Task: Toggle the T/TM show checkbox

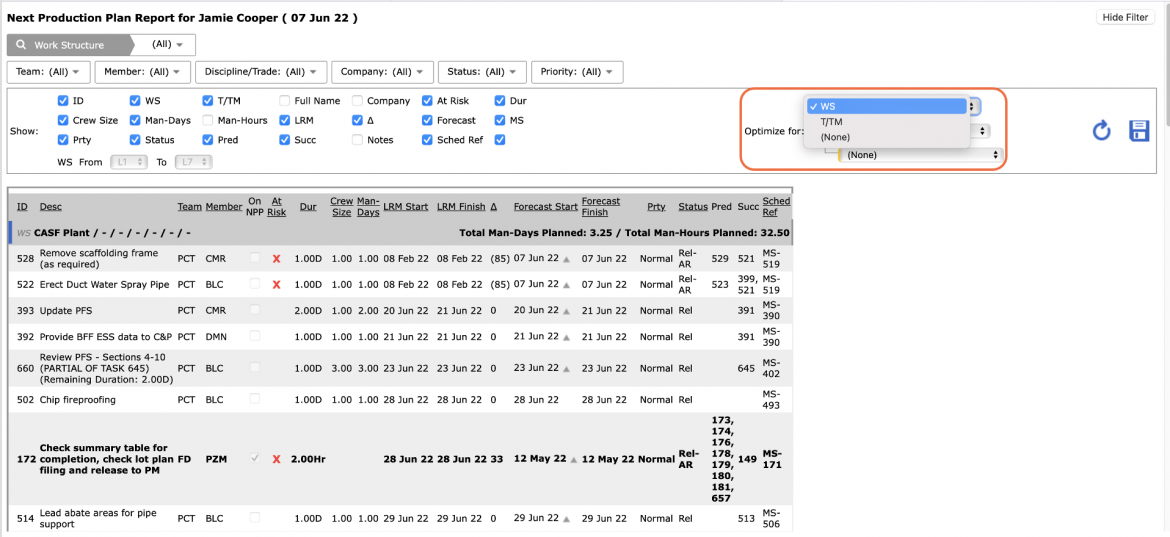Action: [x=208, y=101]
